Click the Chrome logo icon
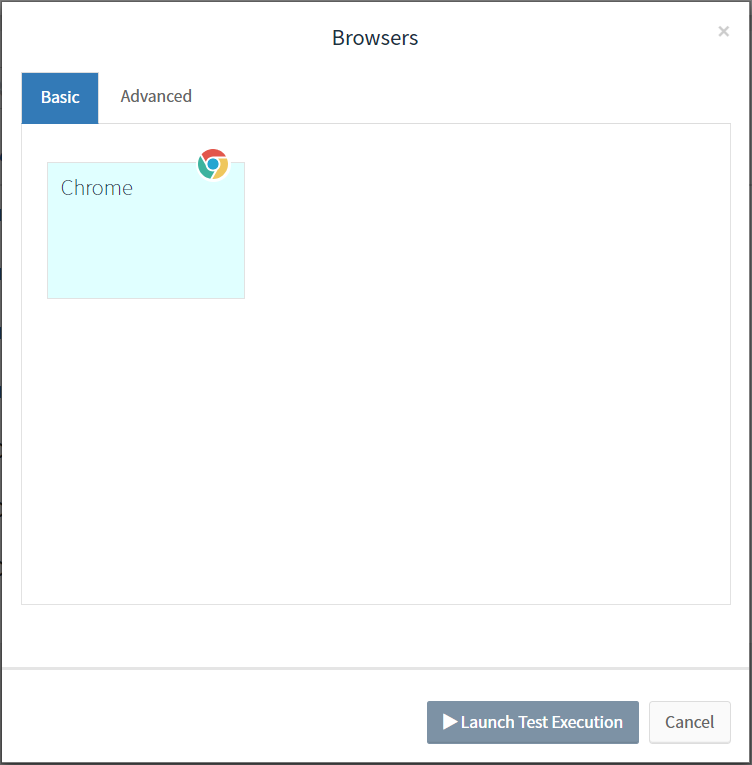Screen dimensions: 752x765 click(213, 164)
